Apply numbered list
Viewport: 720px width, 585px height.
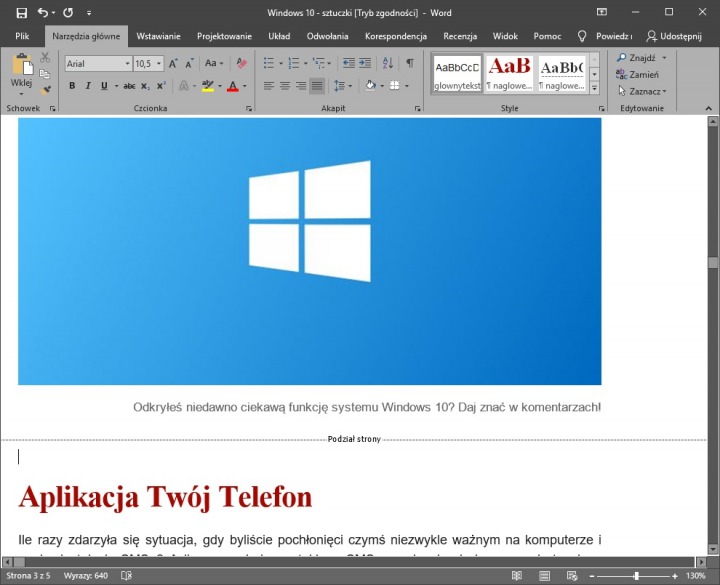pyautogui.click(x=293, y=63)
